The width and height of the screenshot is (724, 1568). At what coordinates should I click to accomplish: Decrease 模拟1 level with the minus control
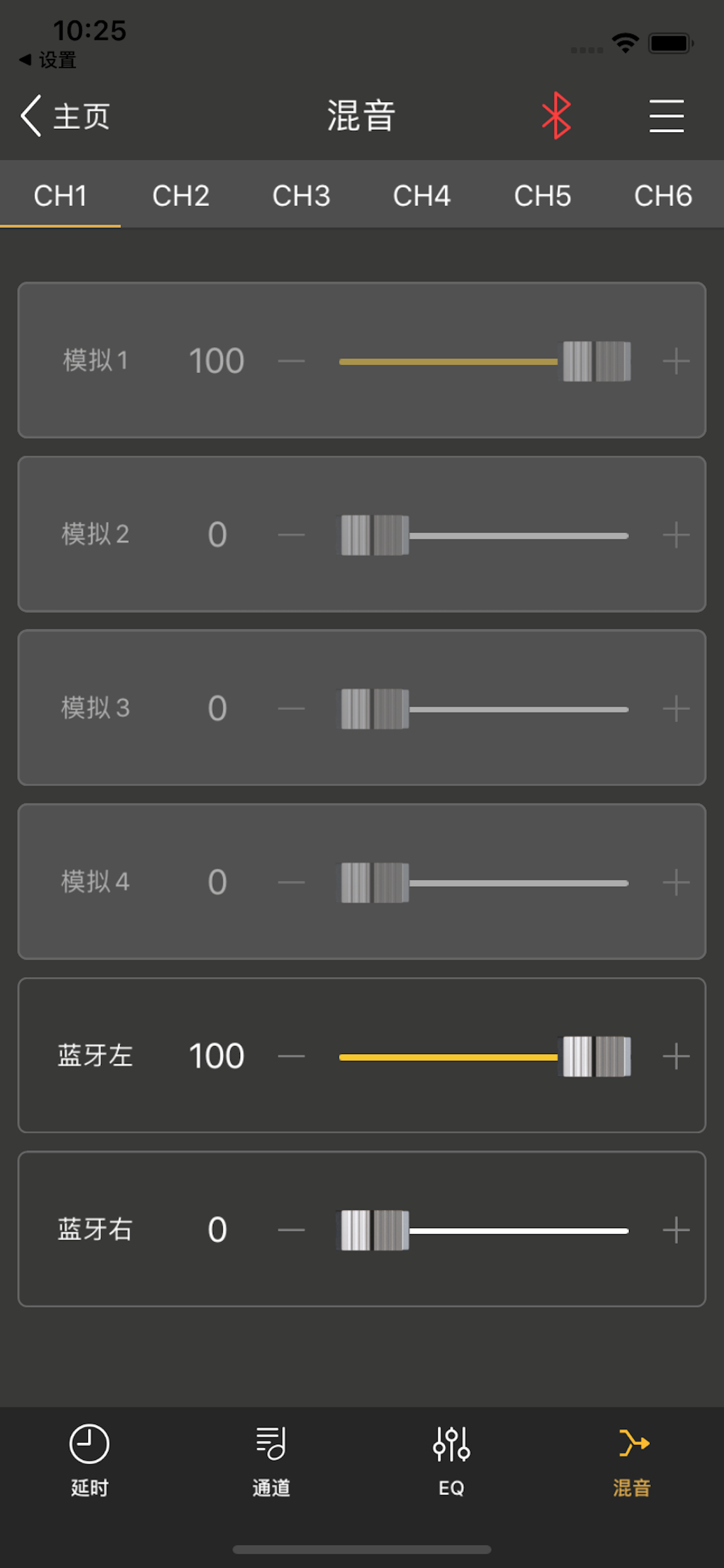(x=291, y=360)
